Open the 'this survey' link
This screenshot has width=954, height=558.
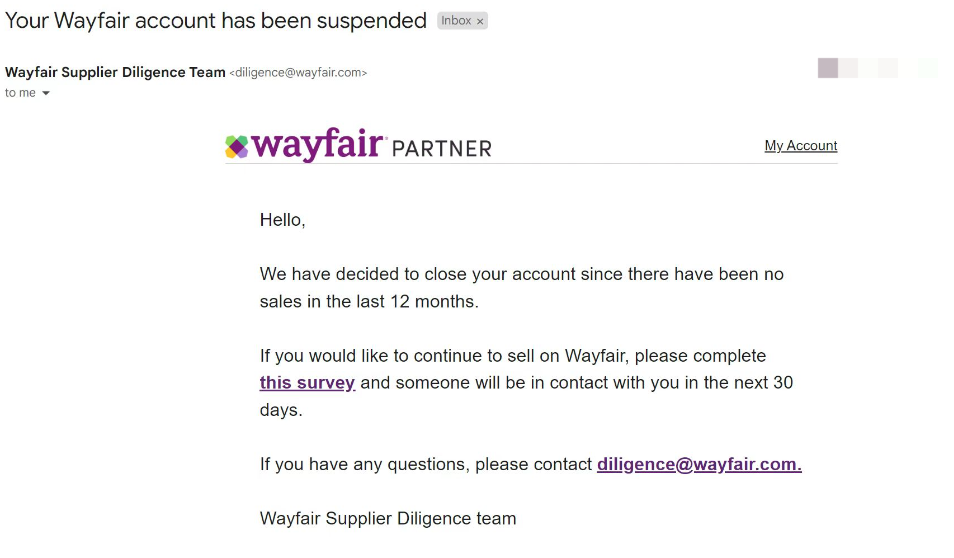click(307, 382)
